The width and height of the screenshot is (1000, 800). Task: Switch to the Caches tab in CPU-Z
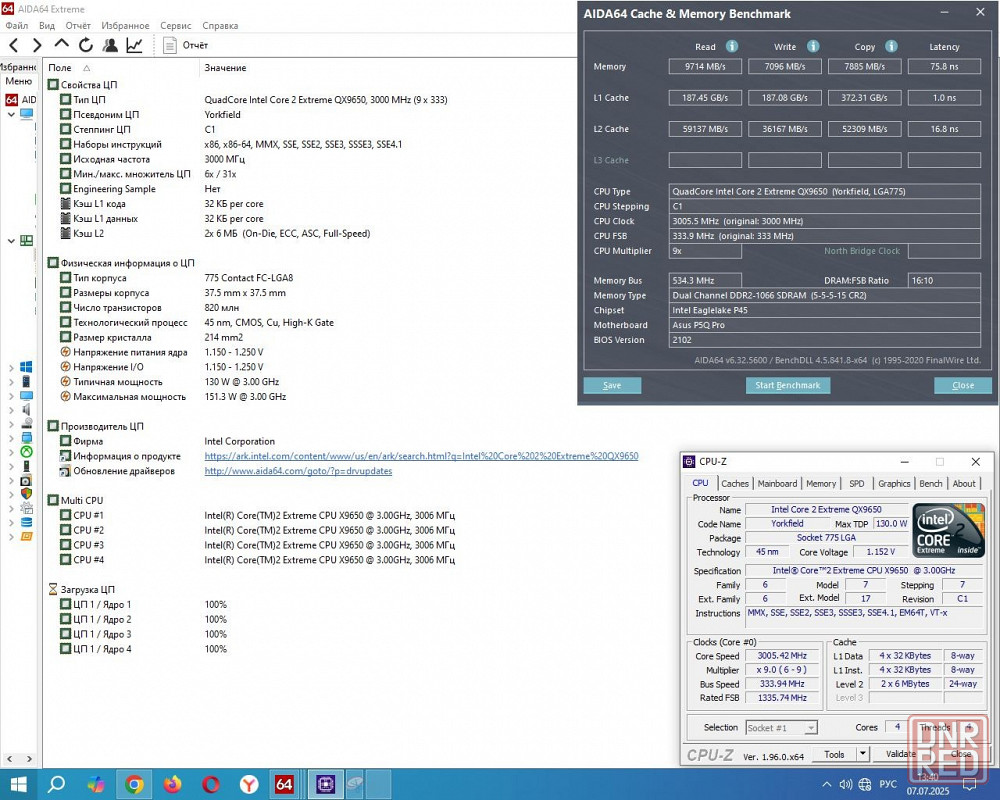point(735,484)
